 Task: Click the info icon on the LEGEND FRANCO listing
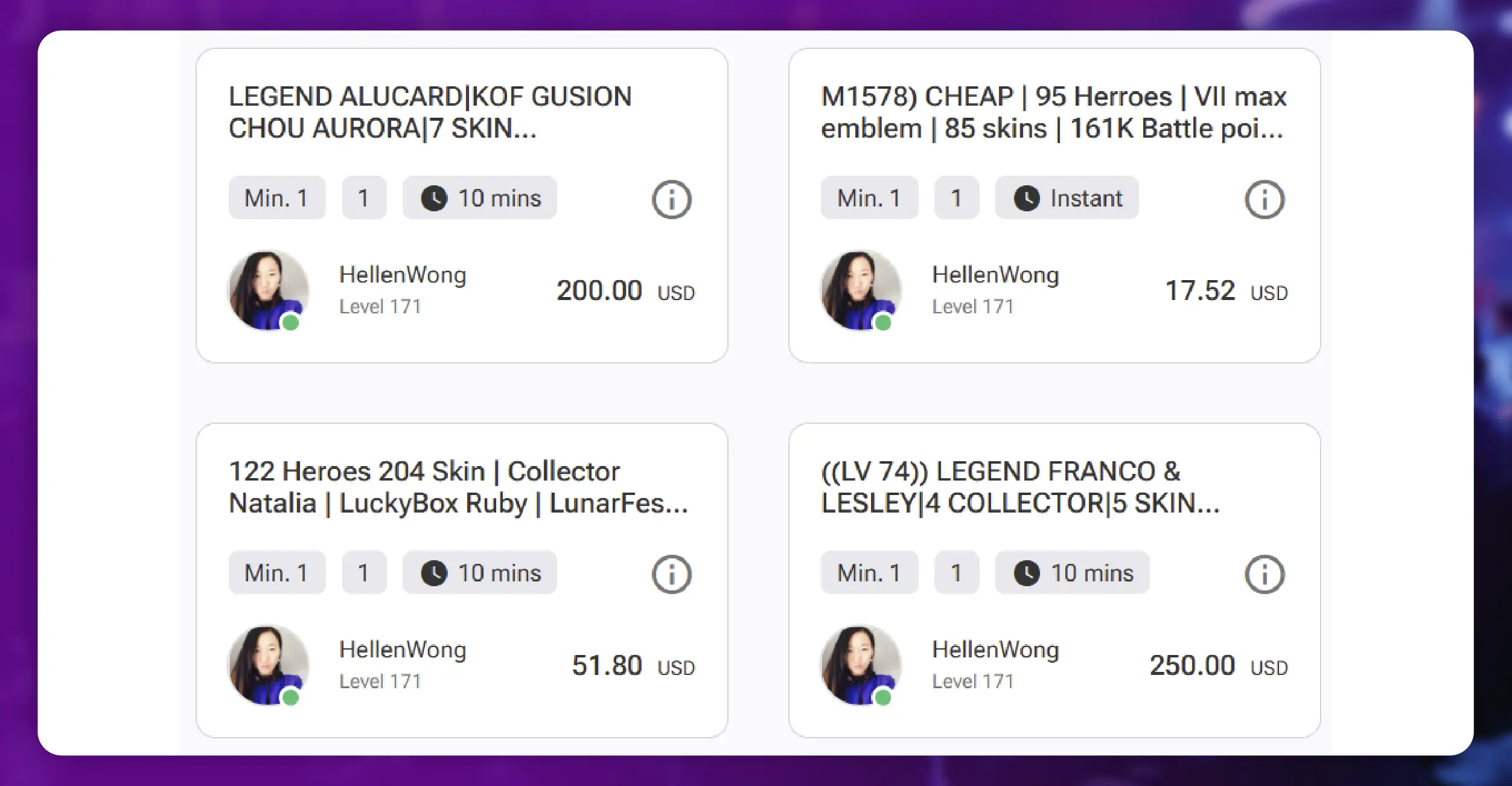coord(1265,574)
